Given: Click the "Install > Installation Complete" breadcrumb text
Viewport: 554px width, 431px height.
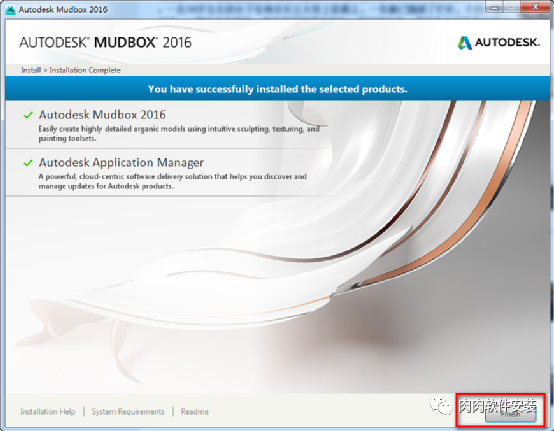Looking at the screenshot, I should pos(71,70).
